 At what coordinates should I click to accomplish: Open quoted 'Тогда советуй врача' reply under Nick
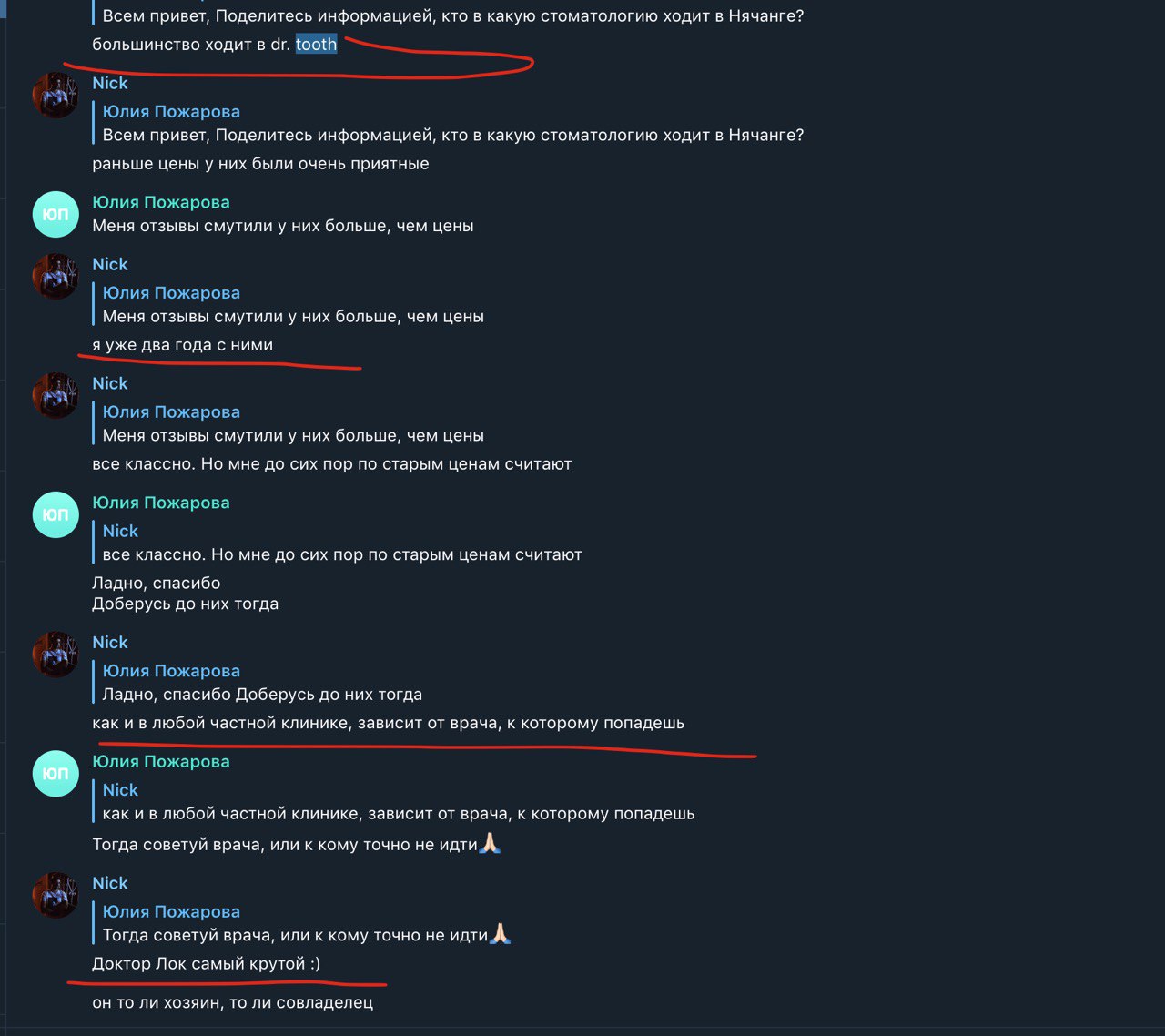point(302,923)
